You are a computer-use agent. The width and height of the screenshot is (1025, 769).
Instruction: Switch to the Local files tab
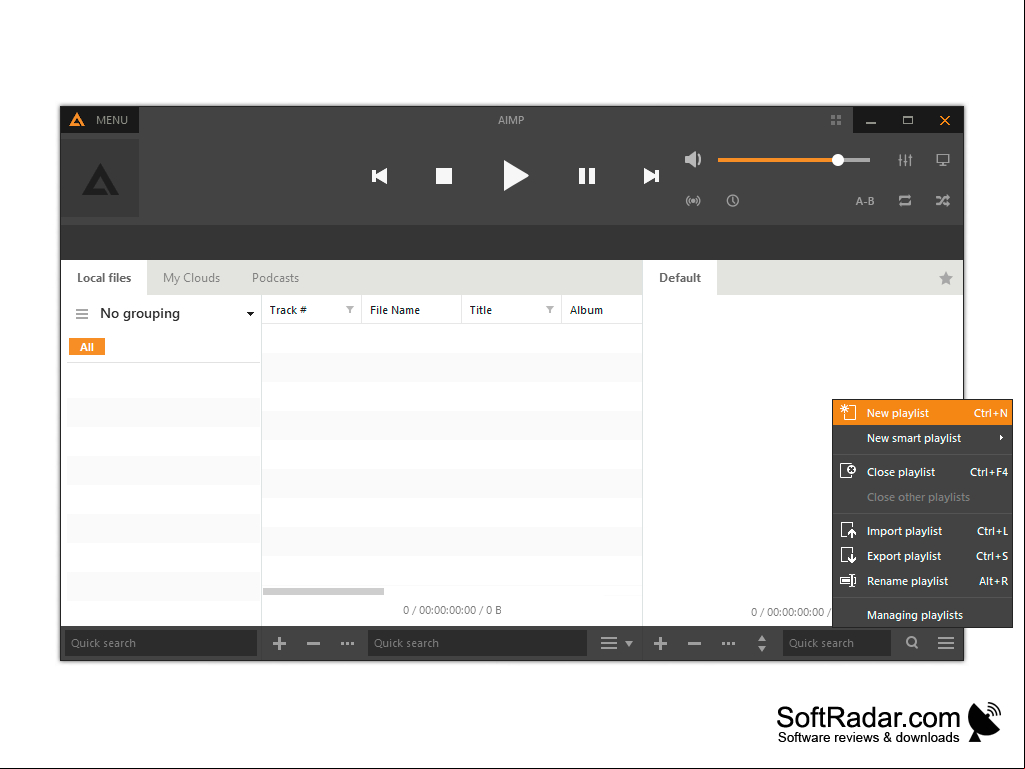click(104, 278)
